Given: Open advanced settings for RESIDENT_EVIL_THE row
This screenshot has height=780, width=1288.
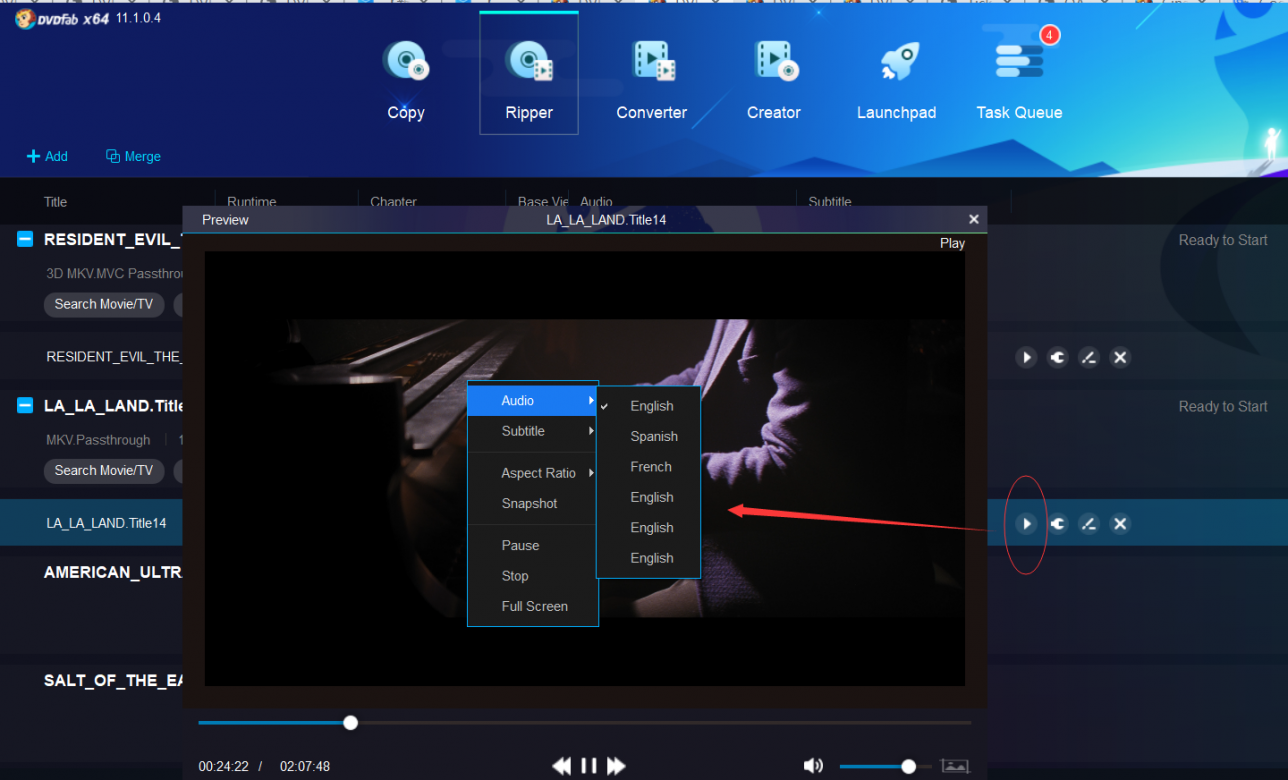Looking at the screenshot, I should coord(1057,357).
